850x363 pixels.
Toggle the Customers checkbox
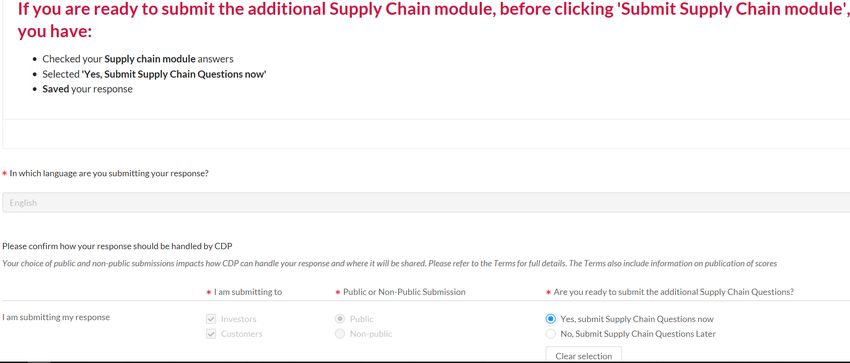[211, 334]
